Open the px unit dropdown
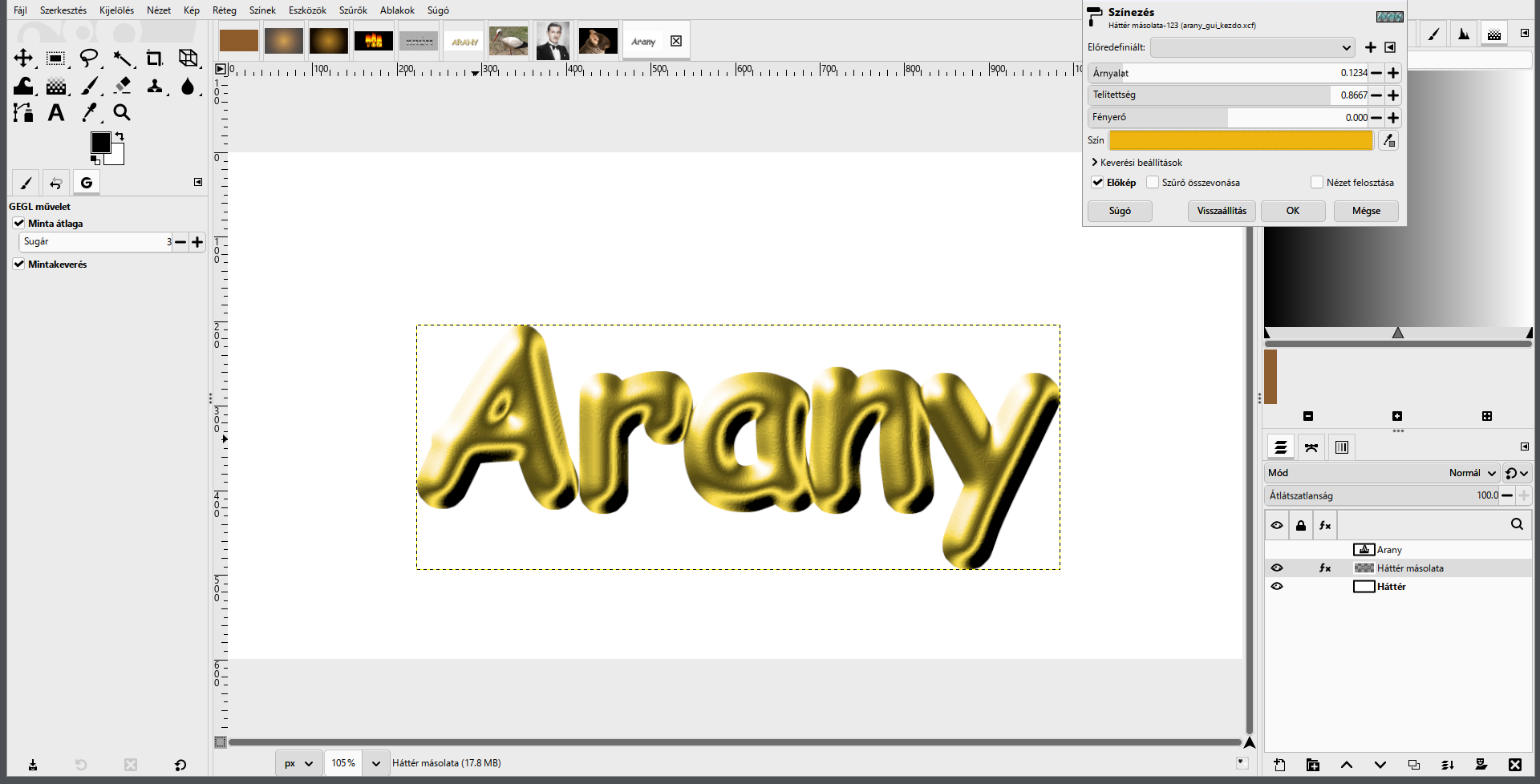1540x784 pixels. point(299,763)
